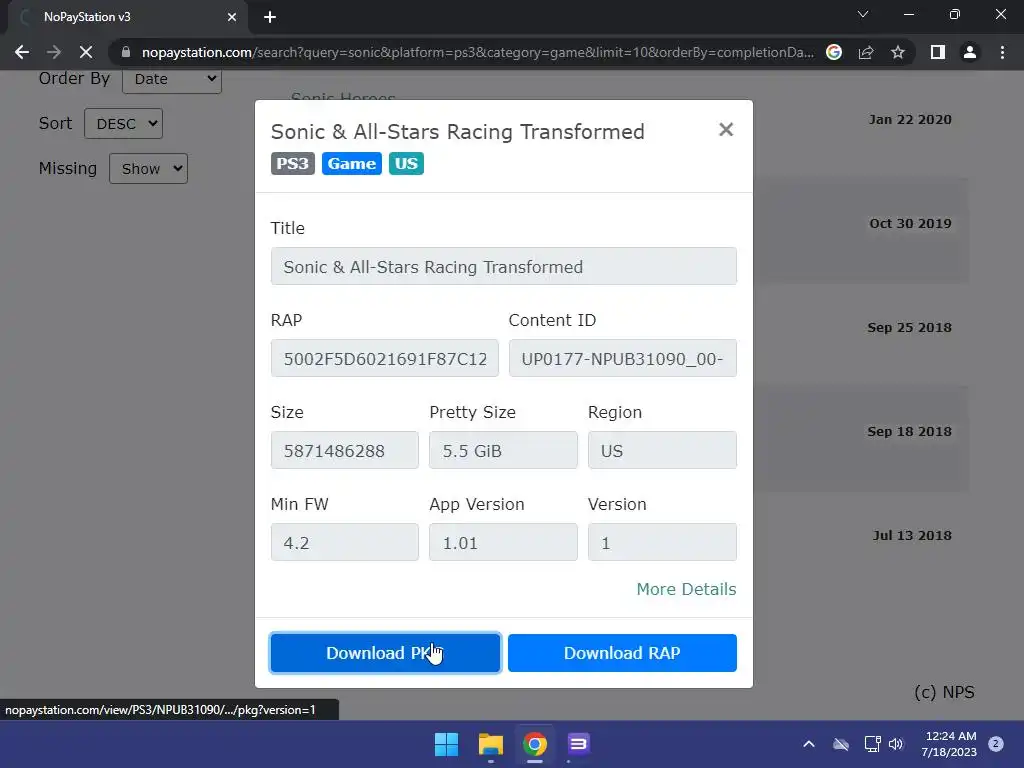Click the purple app icon in taskbar
The height and width of the screenshot is (768, 1024).
pos(578,744)
